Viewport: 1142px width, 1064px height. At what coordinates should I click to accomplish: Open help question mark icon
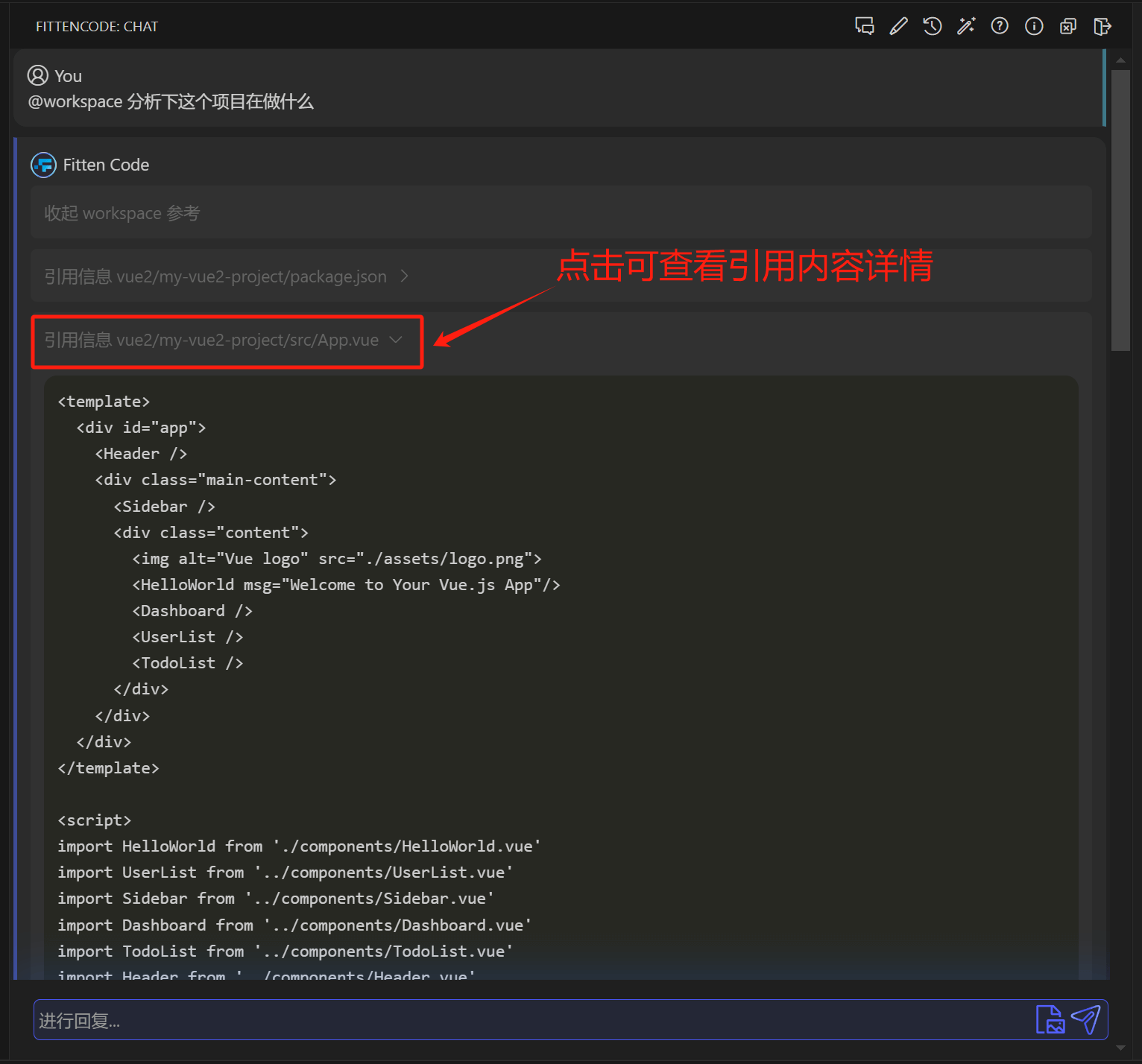[x=1000, y=26]
